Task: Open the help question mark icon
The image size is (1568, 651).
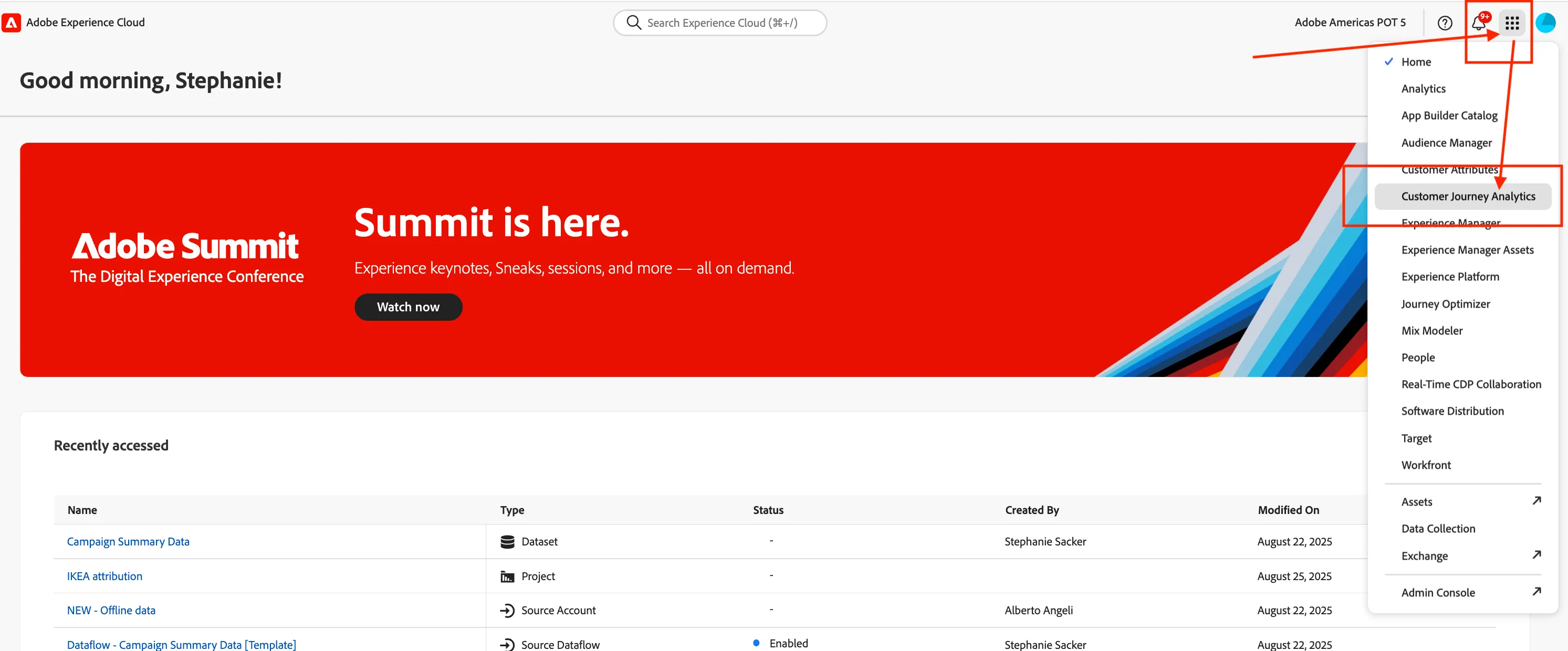Action: [x=1445, y=23]
